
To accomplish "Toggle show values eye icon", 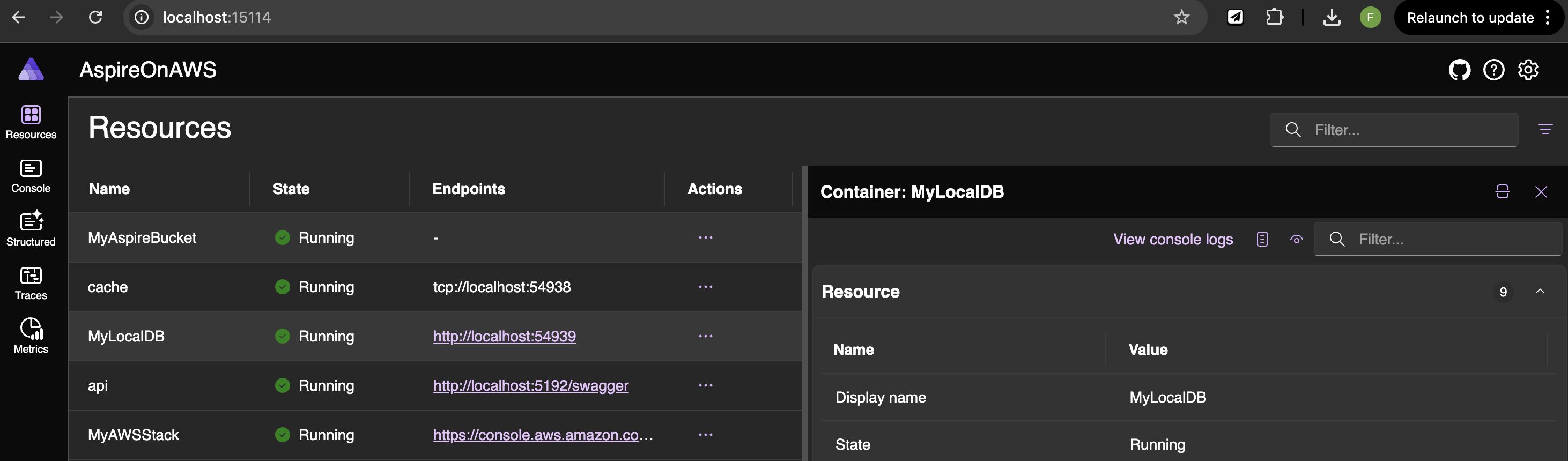I will [x=1296, y=240].
